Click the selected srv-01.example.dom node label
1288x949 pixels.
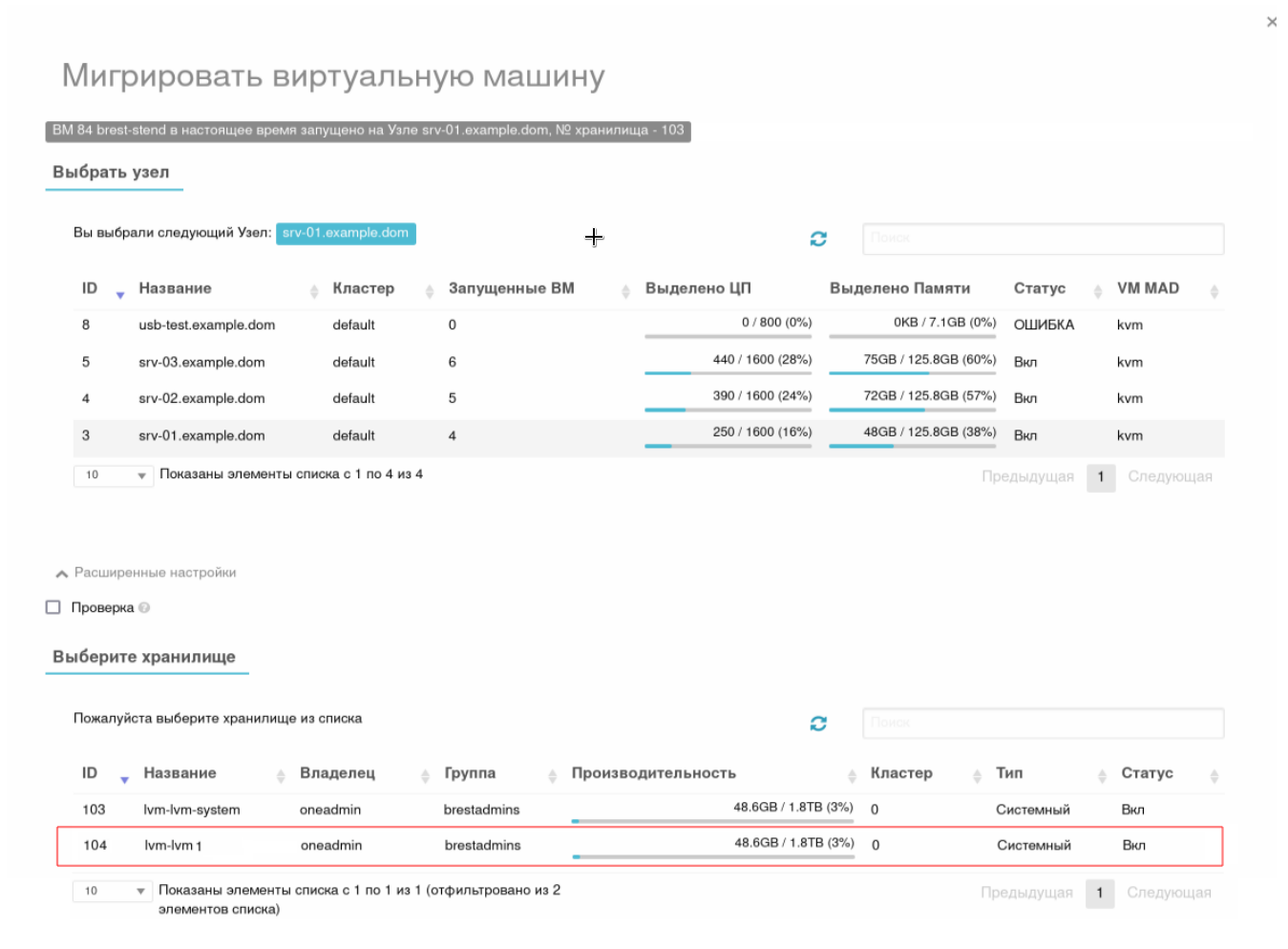point(346,233)
